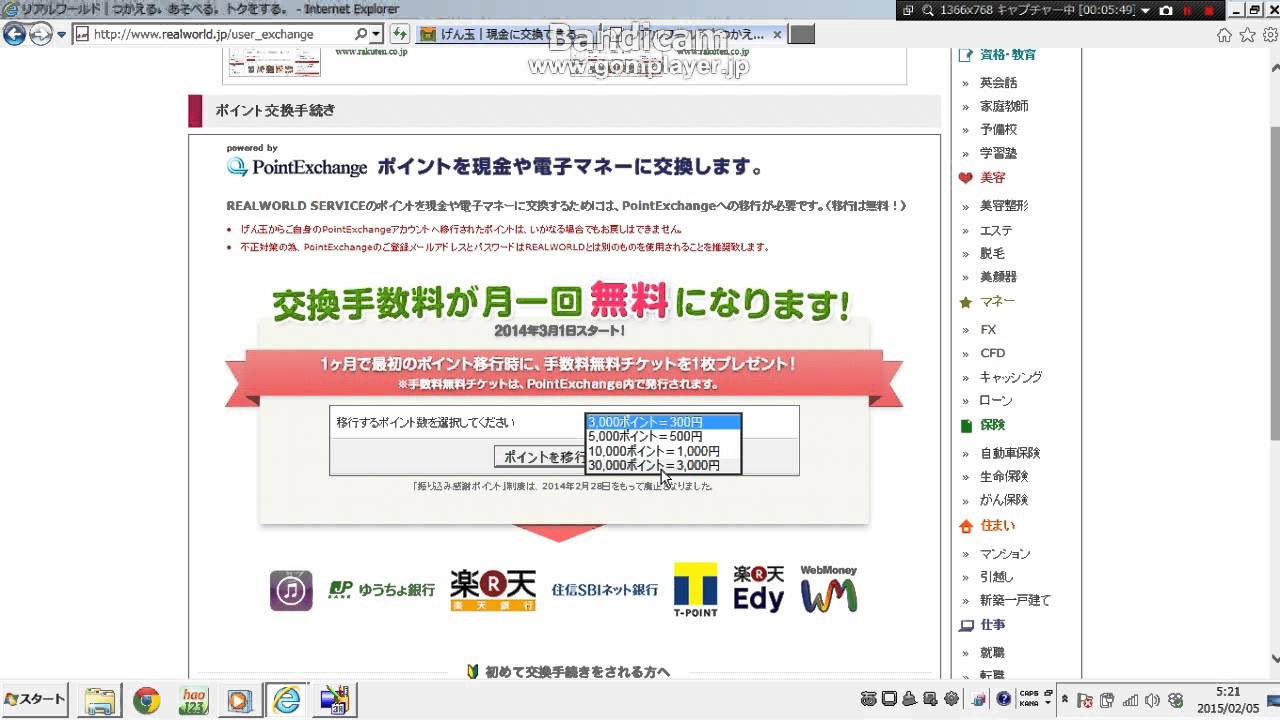The height and width of the screenshot is (720, 1280).
Task: Click the address bar search magnifier icon
Action: pos(361,34)
